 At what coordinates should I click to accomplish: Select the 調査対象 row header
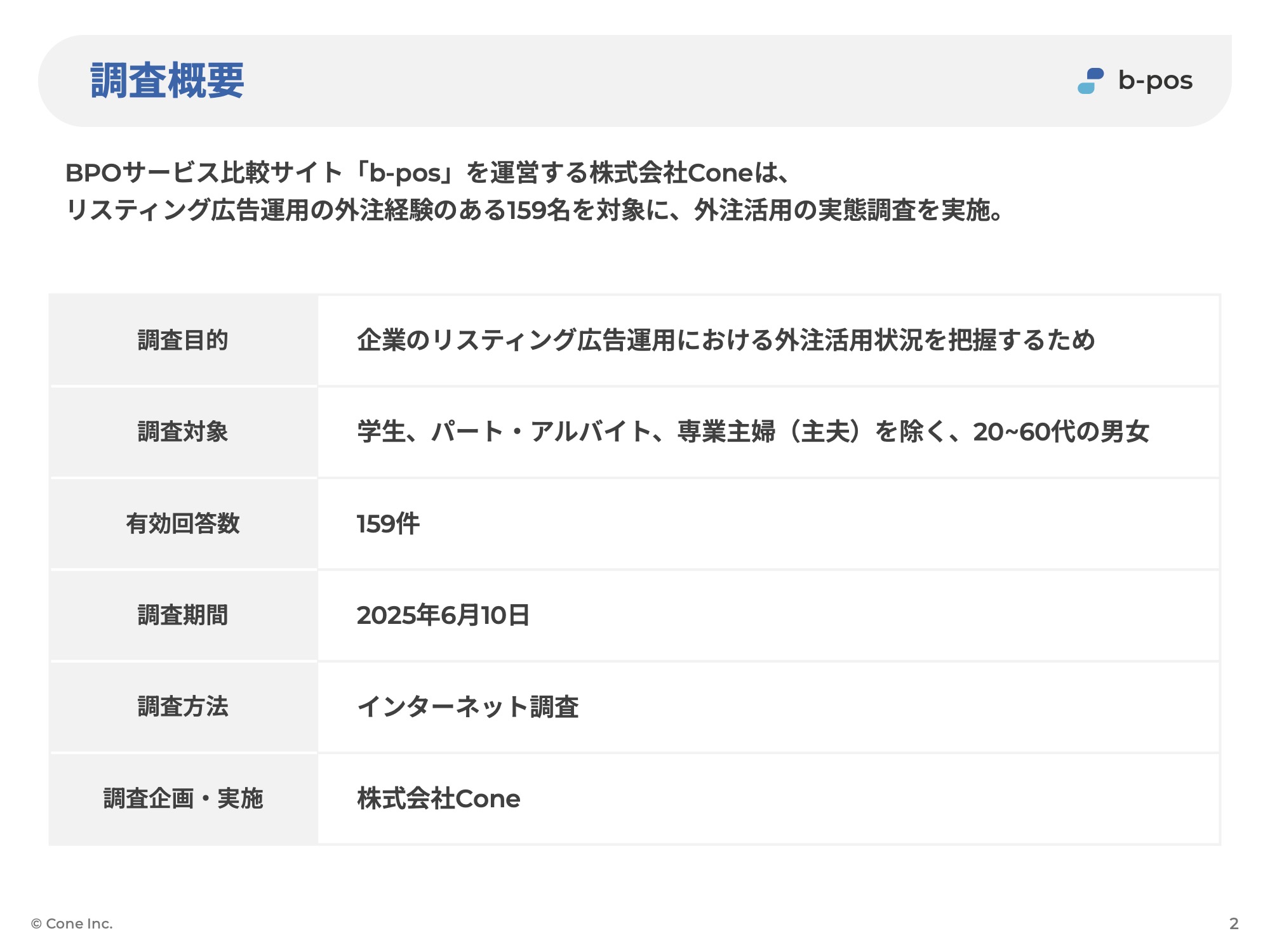(184, 432)
